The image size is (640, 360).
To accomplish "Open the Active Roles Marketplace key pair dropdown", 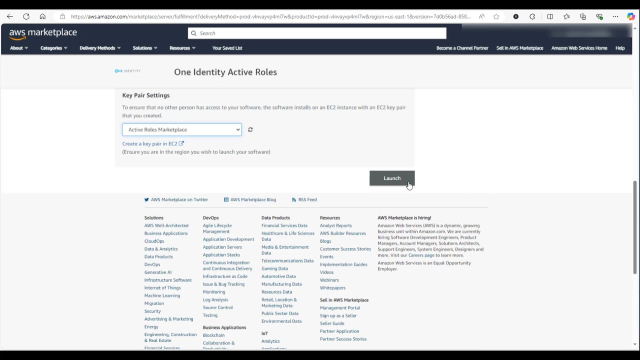I will click(182, 129).
